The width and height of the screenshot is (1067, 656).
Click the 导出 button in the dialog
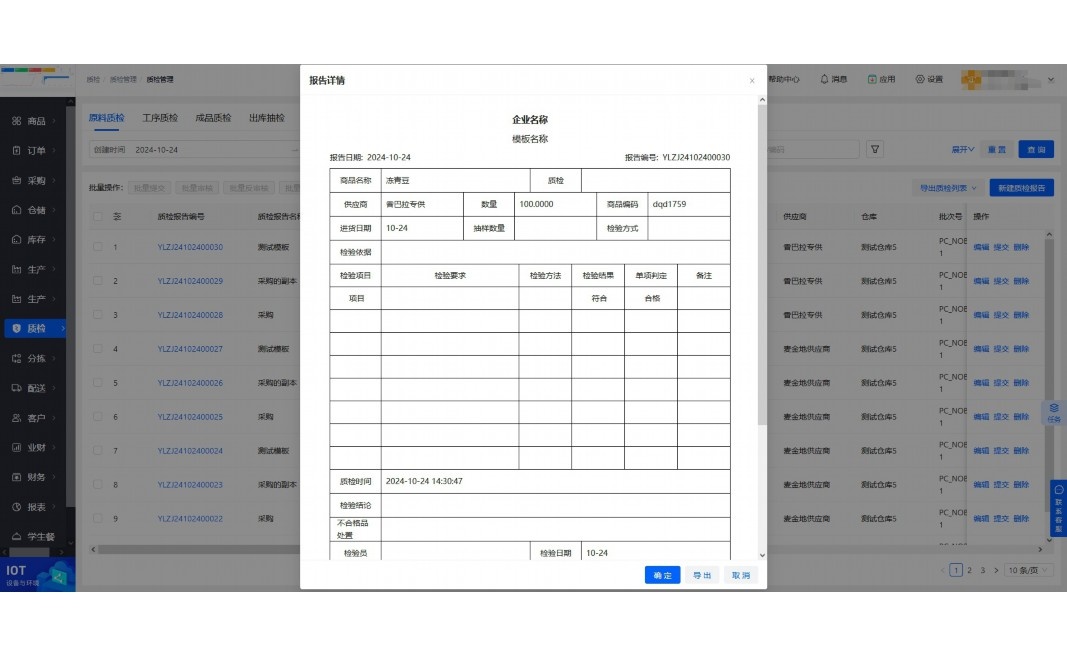tap(702, 575)
